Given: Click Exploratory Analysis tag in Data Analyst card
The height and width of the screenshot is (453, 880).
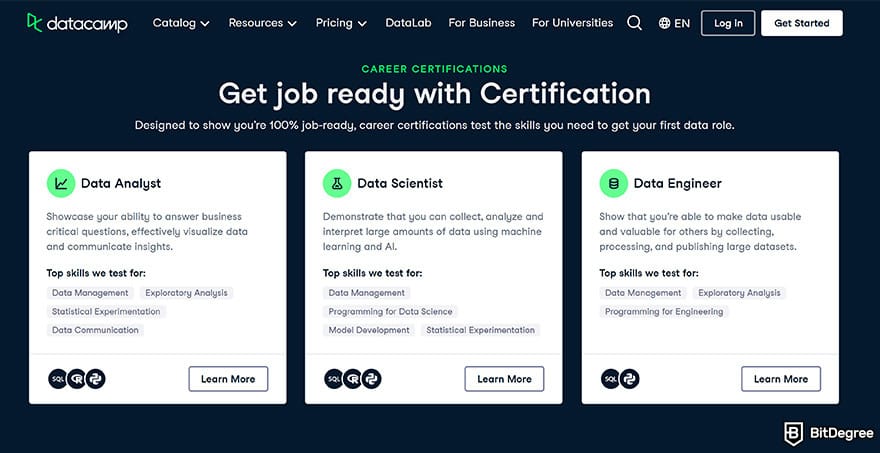Looking at the screenshot, I should 186,293.
